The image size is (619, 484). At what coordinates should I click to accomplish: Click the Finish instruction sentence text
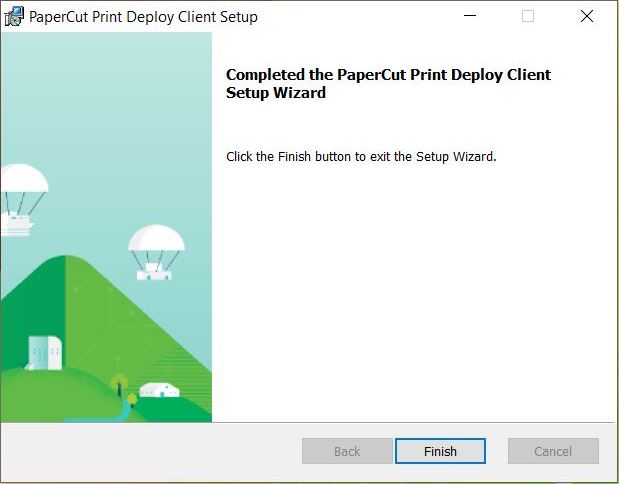[x=361, y=157]
